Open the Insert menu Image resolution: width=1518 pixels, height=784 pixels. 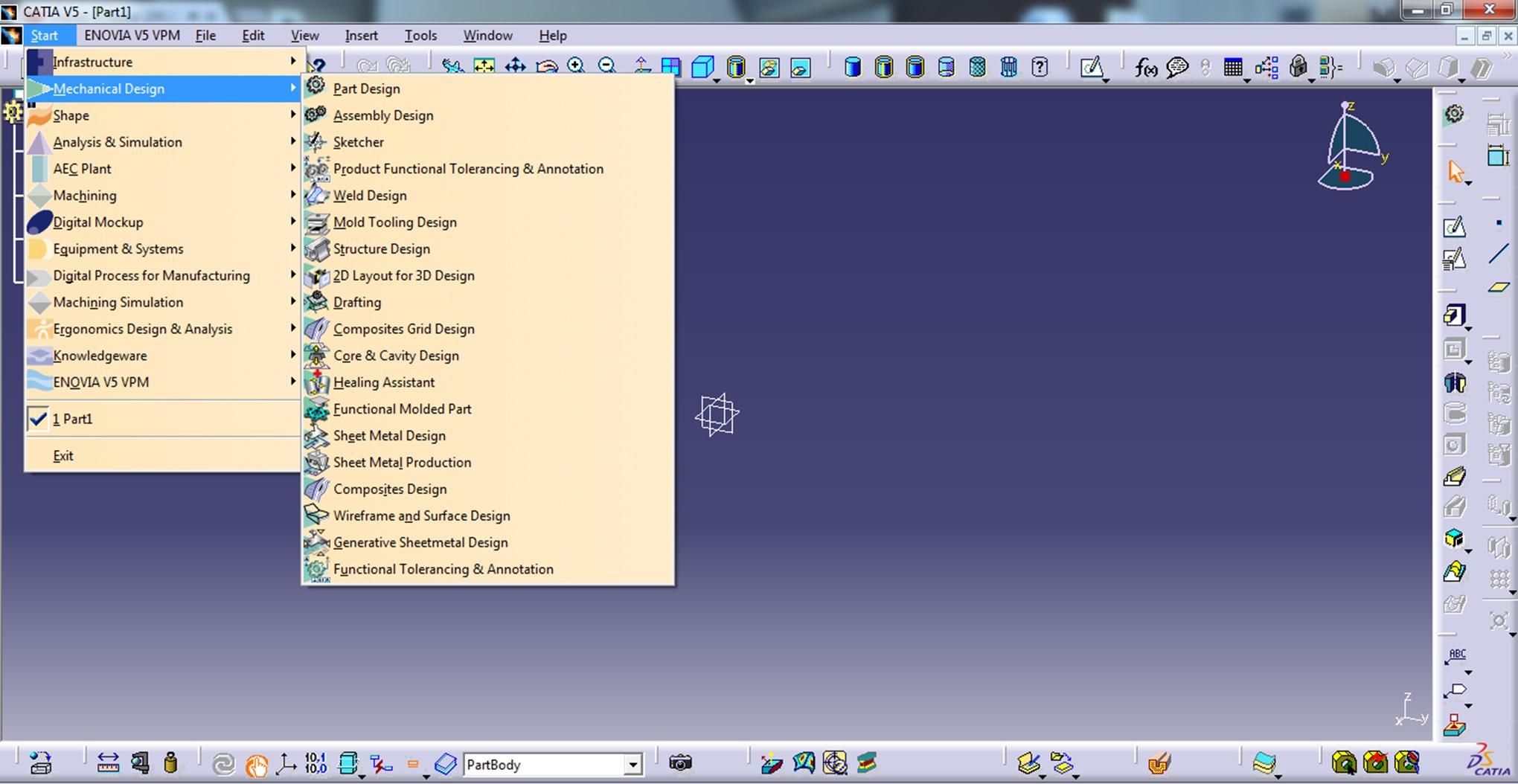[x=361, y=35]
